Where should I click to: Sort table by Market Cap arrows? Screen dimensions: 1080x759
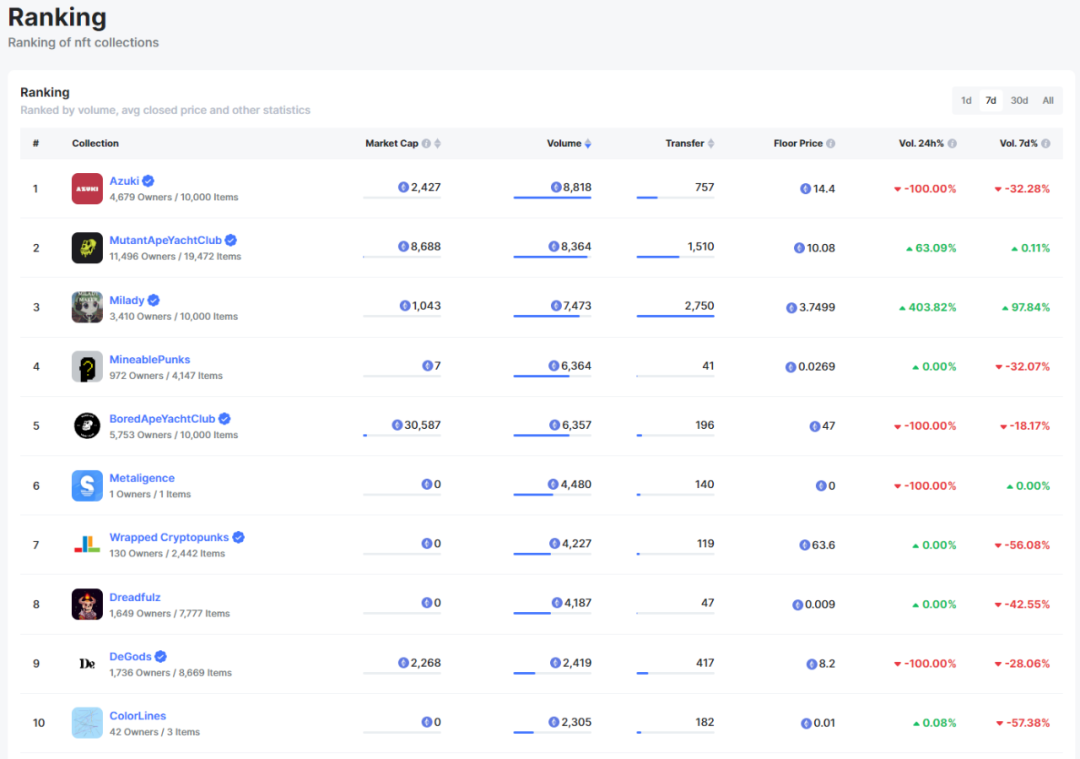(x=437, y=143)
